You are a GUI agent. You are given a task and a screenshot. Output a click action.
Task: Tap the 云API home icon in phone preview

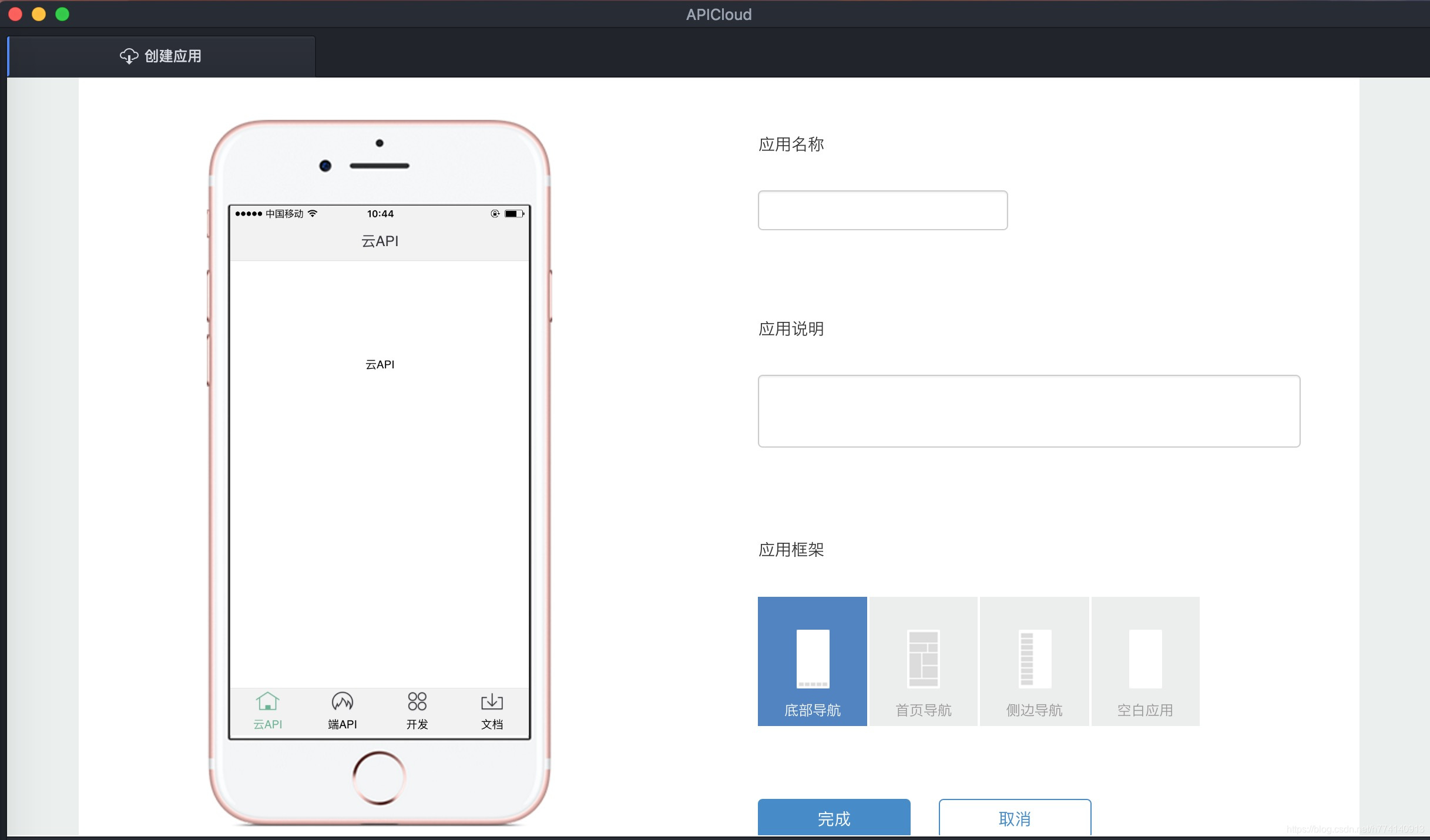point(267,701)
